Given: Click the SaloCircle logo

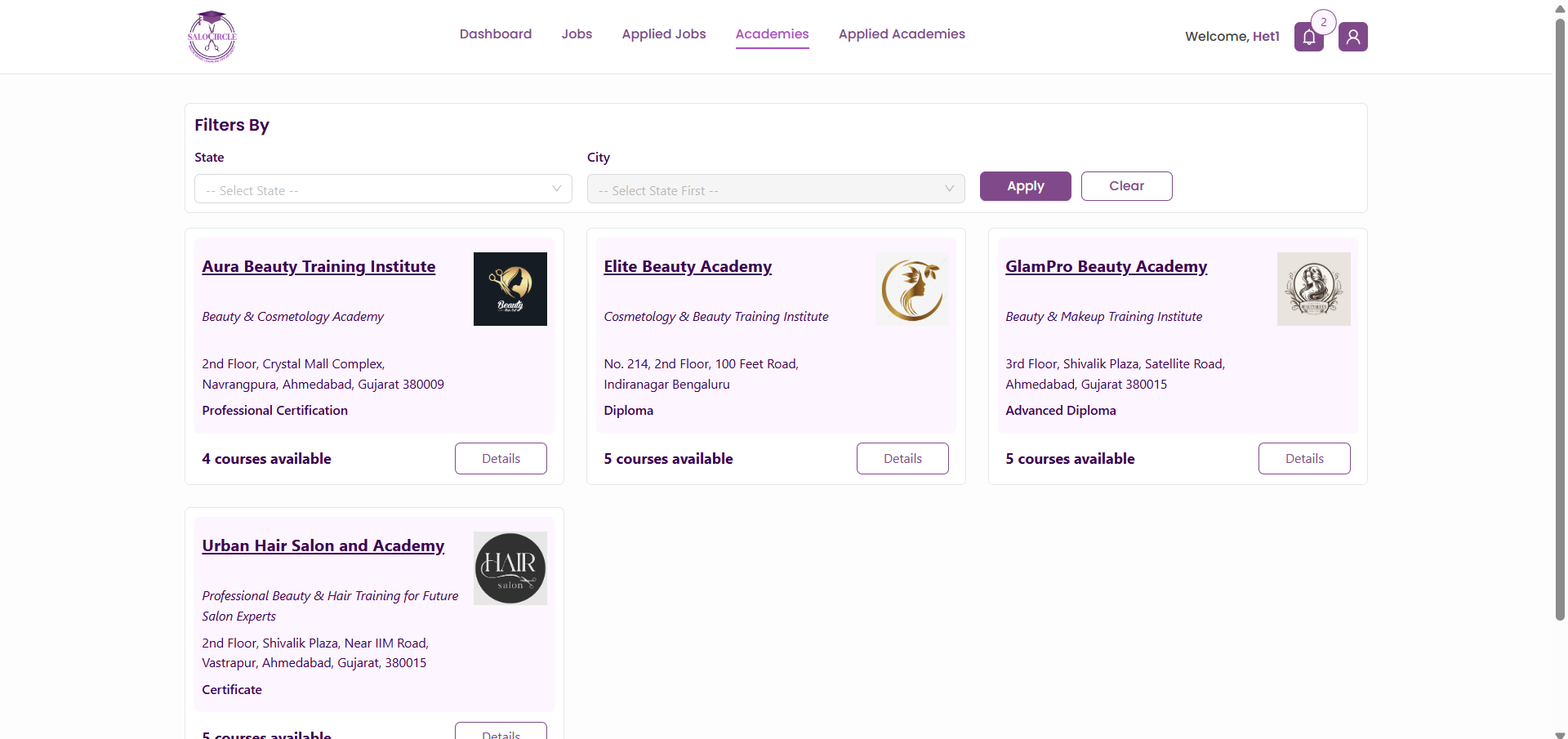Looking at the screenshot, I should [212, 37].
